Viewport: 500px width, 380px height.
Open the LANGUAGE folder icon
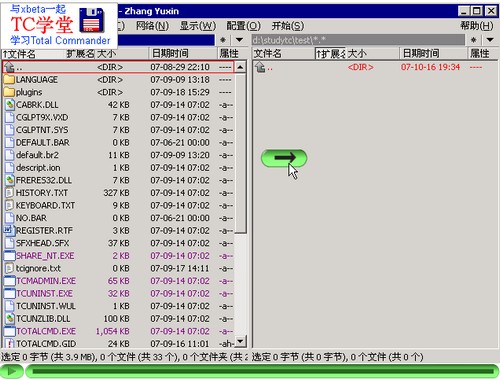pyautogui.click(x=9, y=80)
